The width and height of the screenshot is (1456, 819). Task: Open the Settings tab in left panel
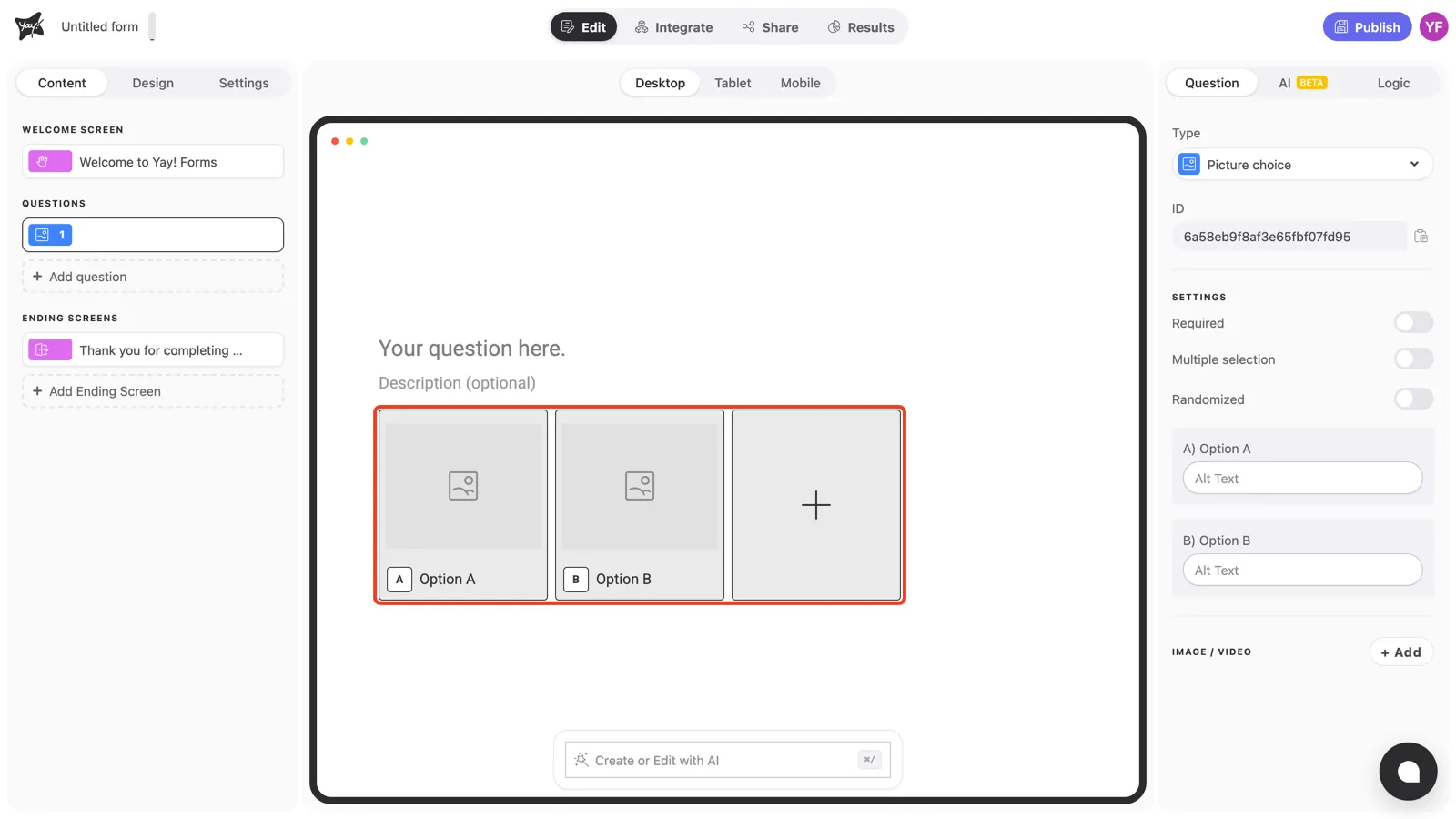(244, 83)
